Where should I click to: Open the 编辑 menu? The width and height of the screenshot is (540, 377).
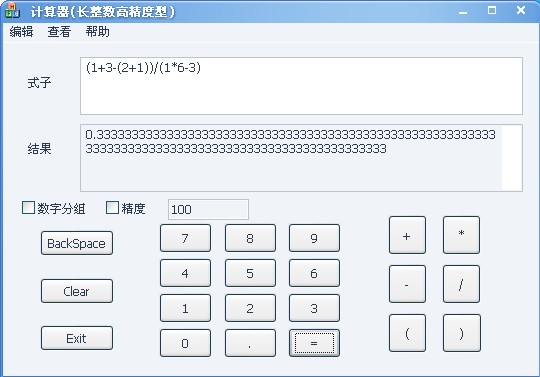(21, 32)
